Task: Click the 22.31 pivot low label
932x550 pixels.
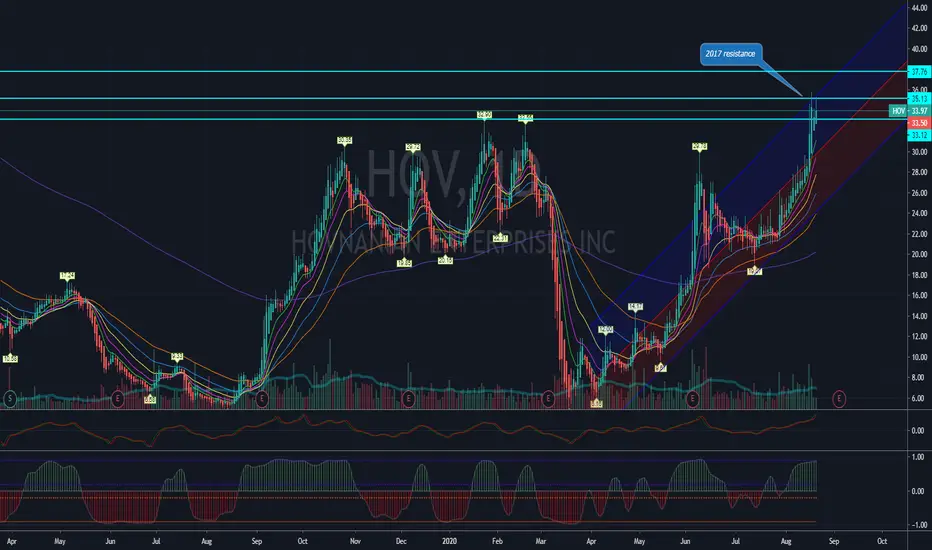Action: coord(500,238)
